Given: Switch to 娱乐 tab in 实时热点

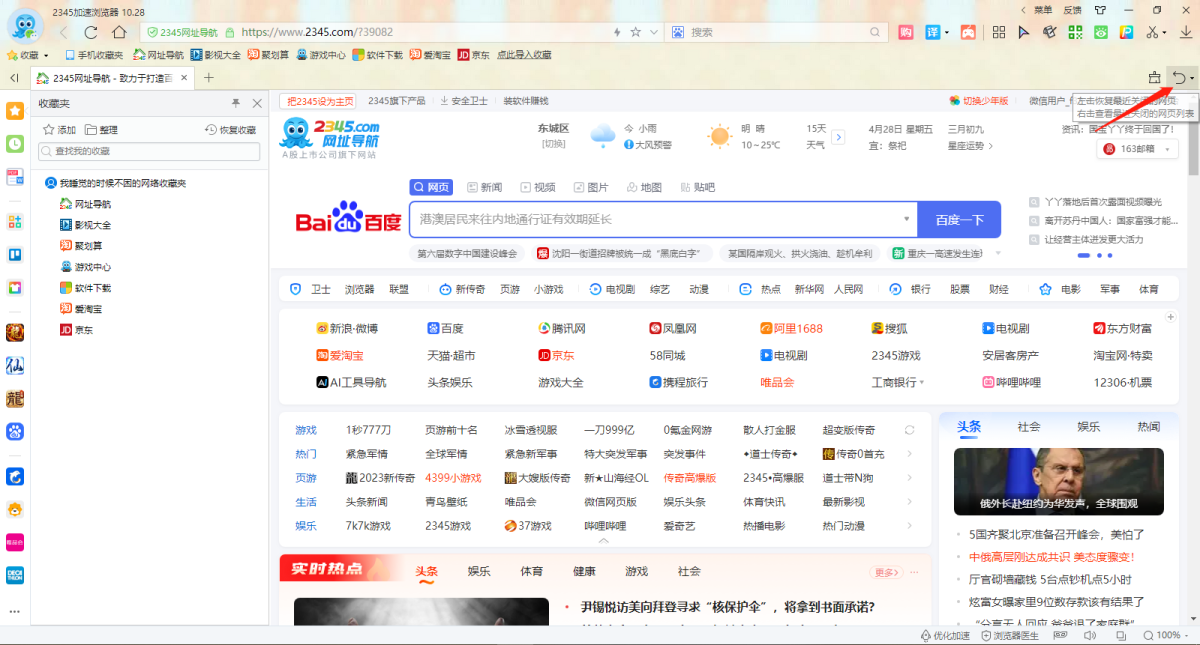Looking at the screenshot, I should [x=479, y=571].
